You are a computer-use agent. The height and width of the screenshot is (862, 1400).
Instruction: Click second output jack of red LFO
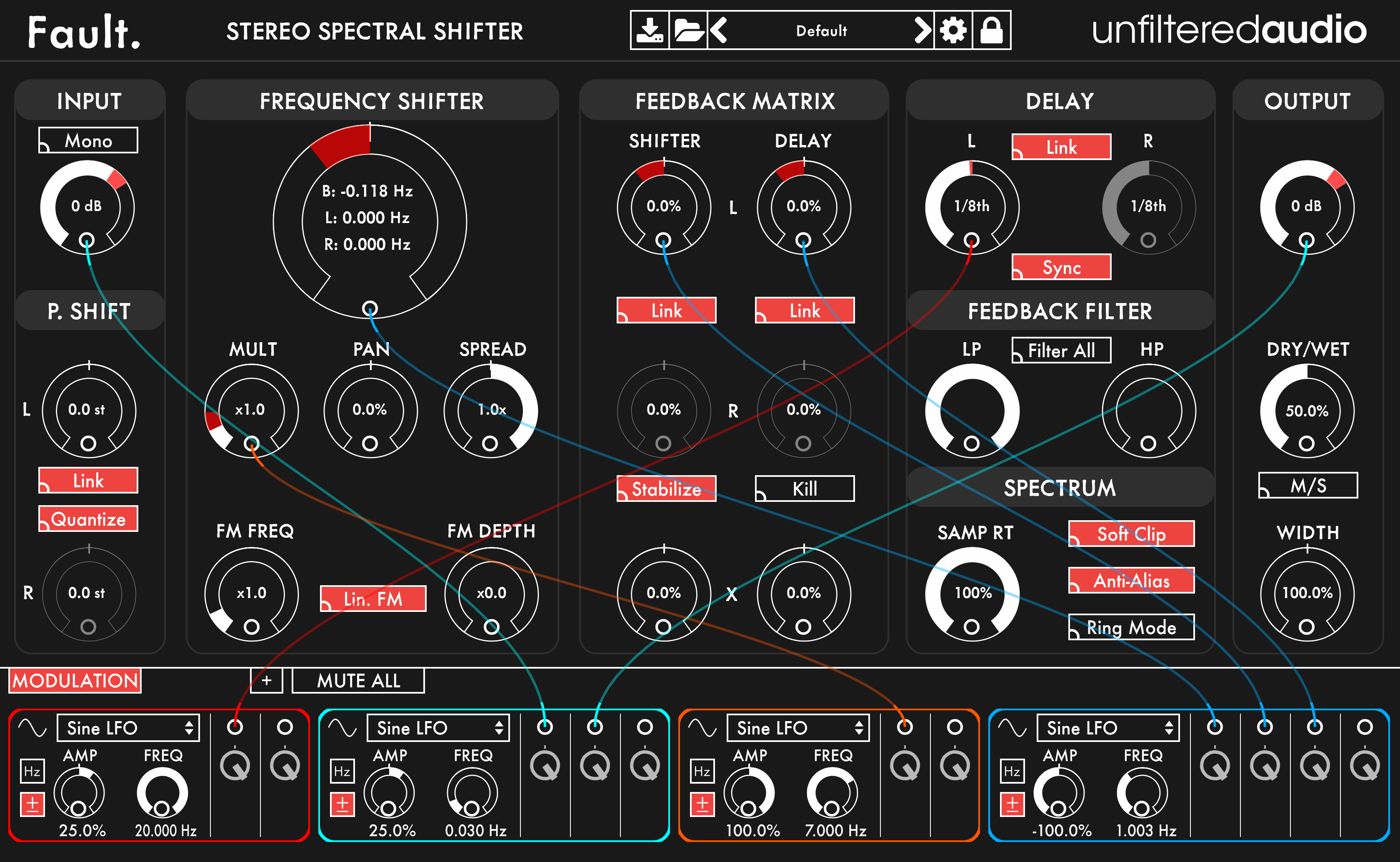pos(285,727)
